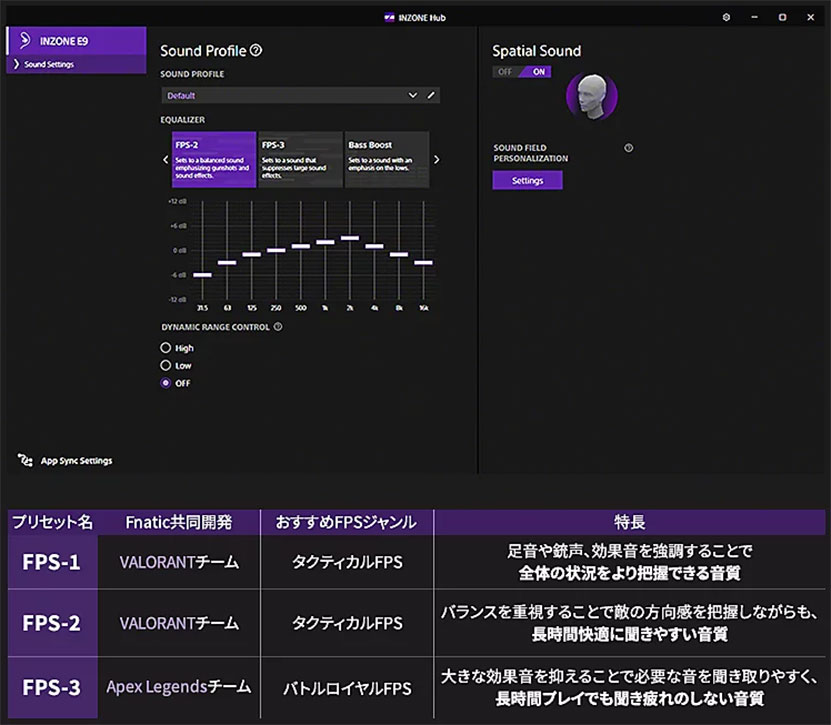The height and width of the screenshot is (725, 831).
Task: Maximize the INZONE Hub window
Action: tap(782, 17)
